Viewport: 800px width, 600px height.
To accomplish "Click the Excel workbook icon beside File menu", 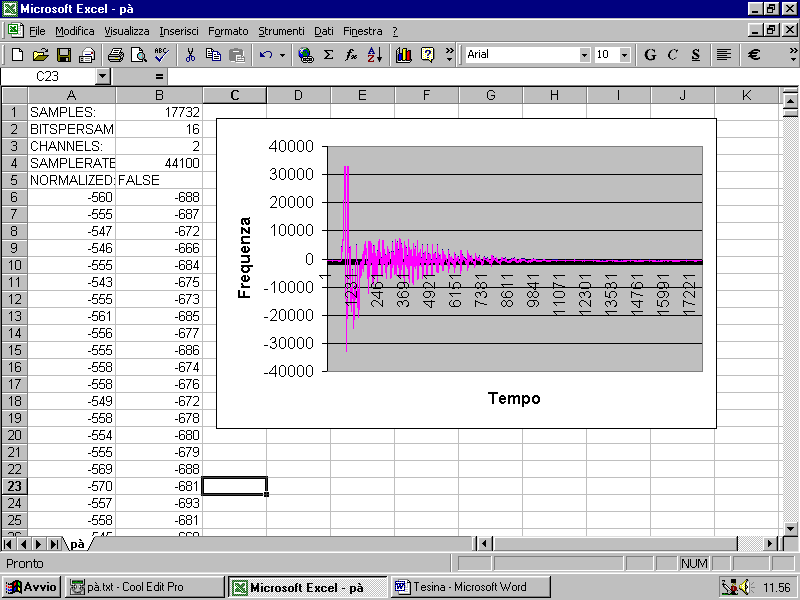I will 15,31.
